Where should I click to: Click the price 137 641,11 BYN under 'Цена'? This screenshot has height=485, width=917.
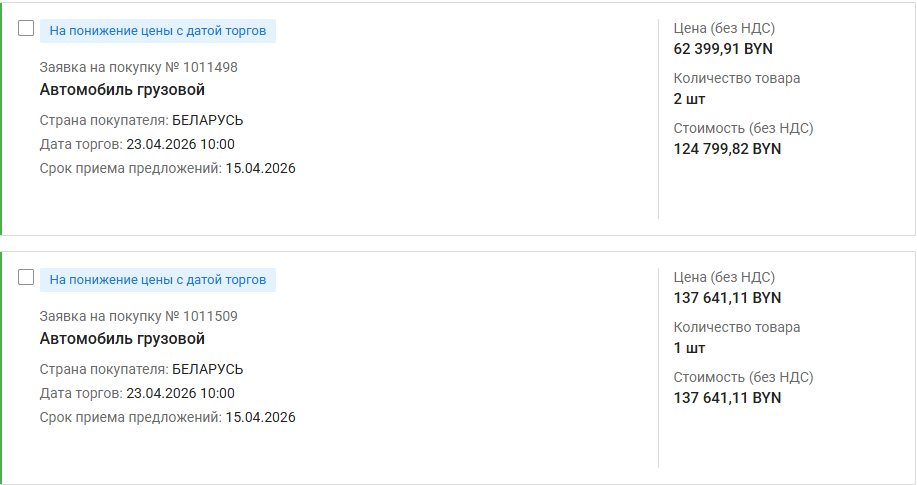coord(727,298)
